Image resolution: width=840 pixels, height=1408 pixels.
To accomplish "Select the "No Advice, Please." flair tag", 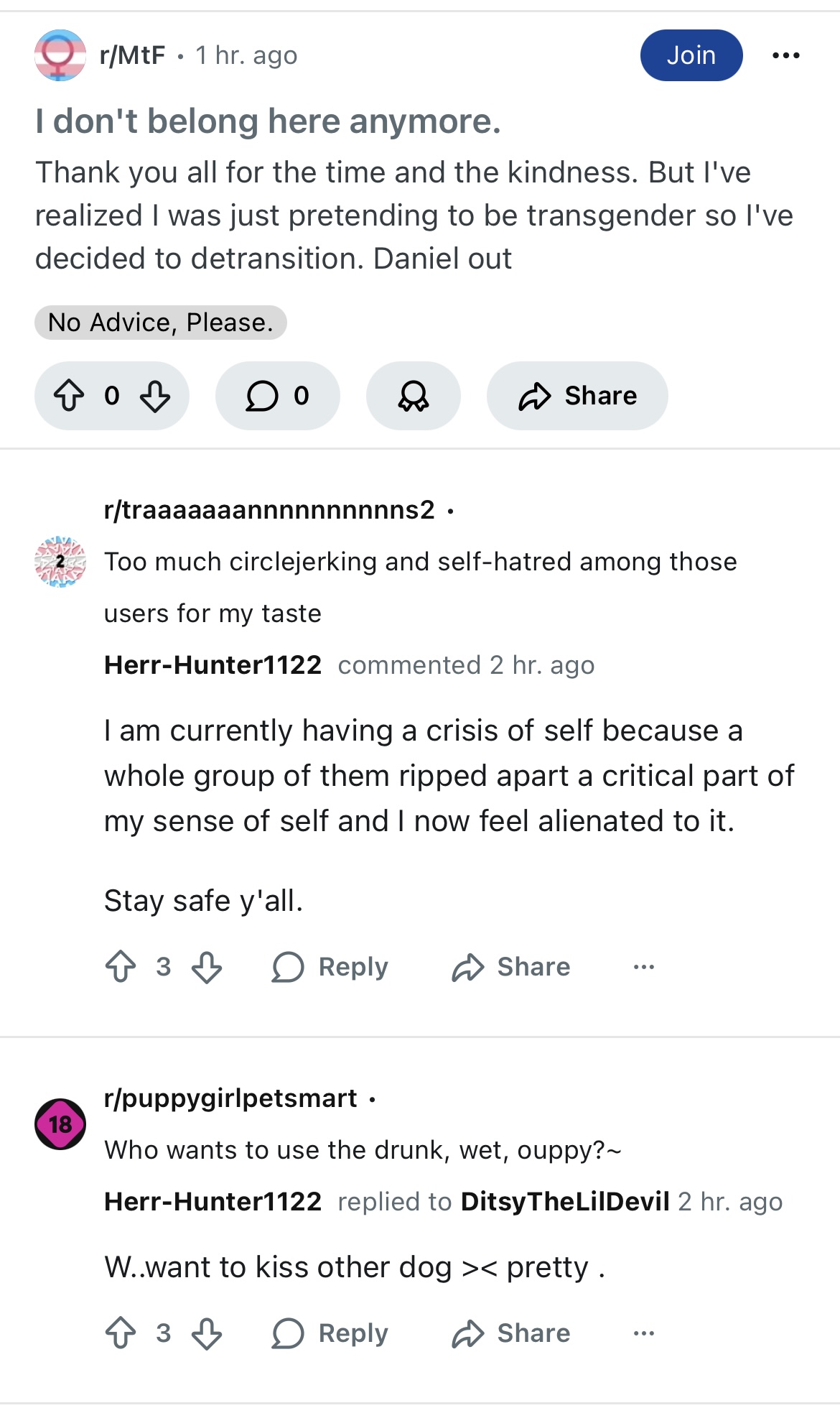I will (x=161, y=323).
